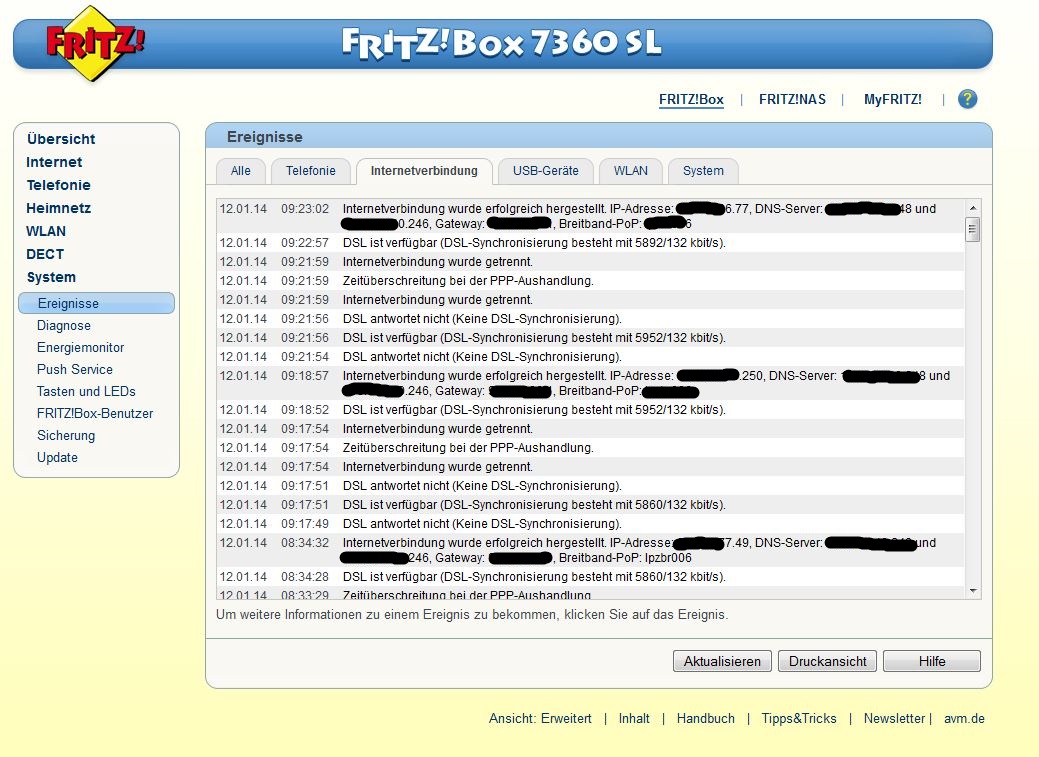The height and width of the screenshot is (757, 1039).
Task: Select the 09:17:49 DSL antwortet nicht event
Action: click(591, 524)
